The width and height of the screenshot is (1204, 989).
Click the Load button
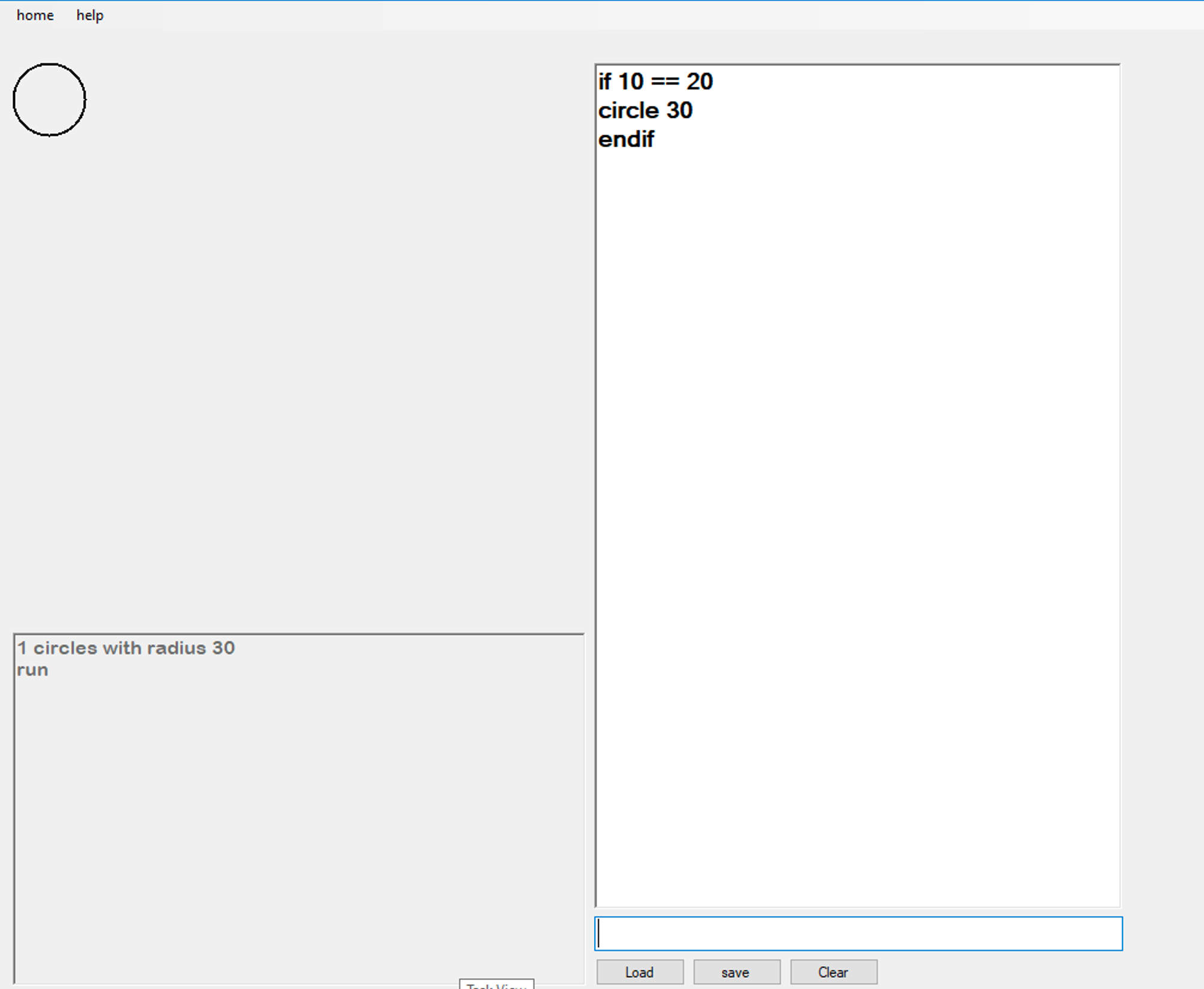(639, 972)
